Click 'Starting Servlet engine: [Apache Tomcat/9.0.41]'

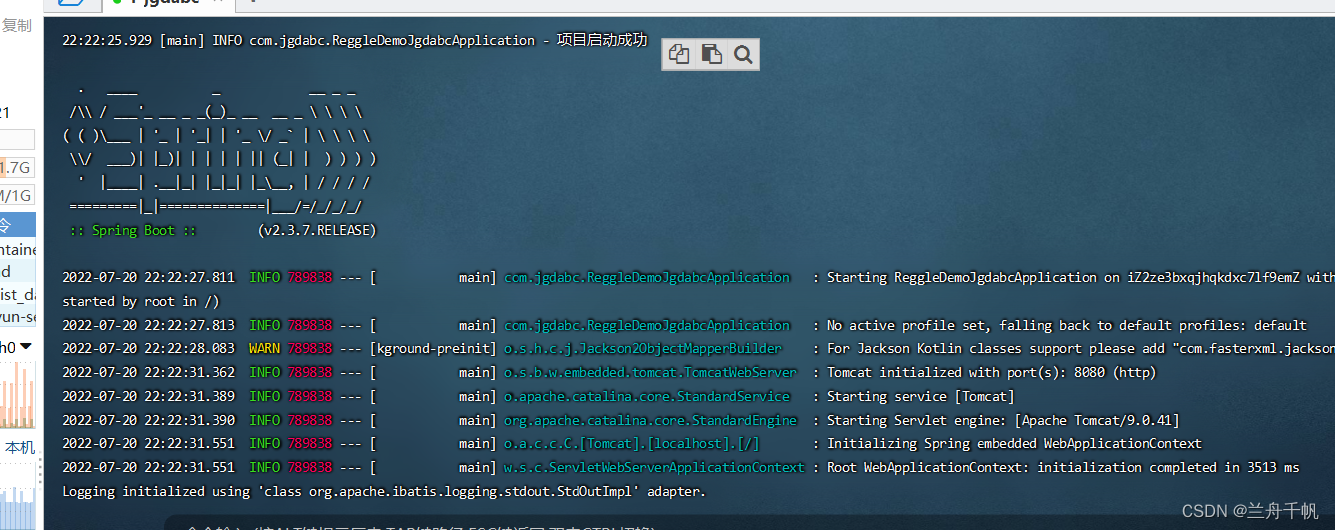(x=1003, y=420)
